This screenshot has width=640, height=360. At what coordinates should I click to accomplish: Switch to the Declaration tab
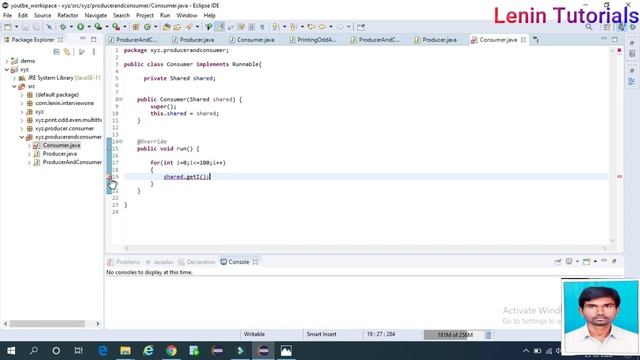(197, 262)
